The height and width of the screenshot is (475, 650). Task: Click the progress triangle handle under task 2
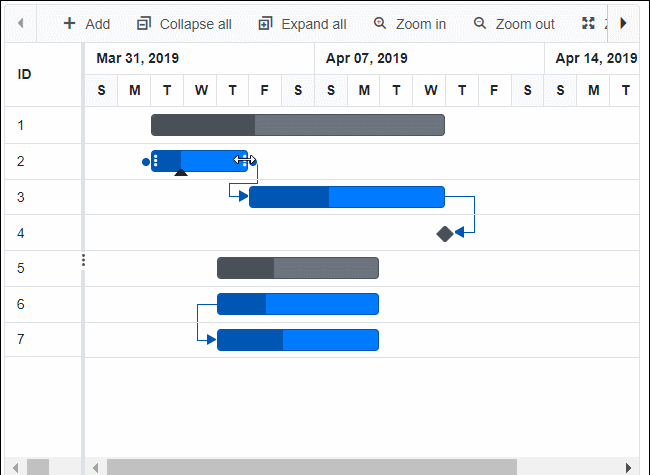pos(181,173)
